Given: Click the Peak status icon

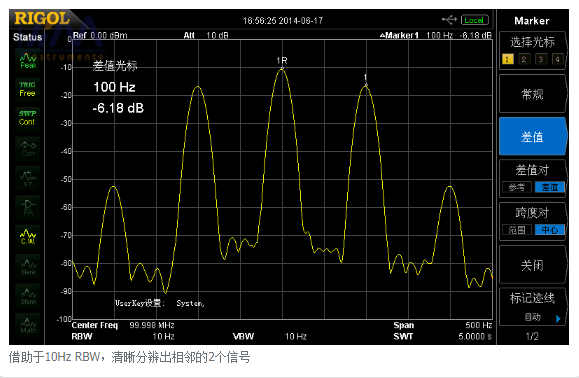Looking at the screenshot, I should point(28,61).
